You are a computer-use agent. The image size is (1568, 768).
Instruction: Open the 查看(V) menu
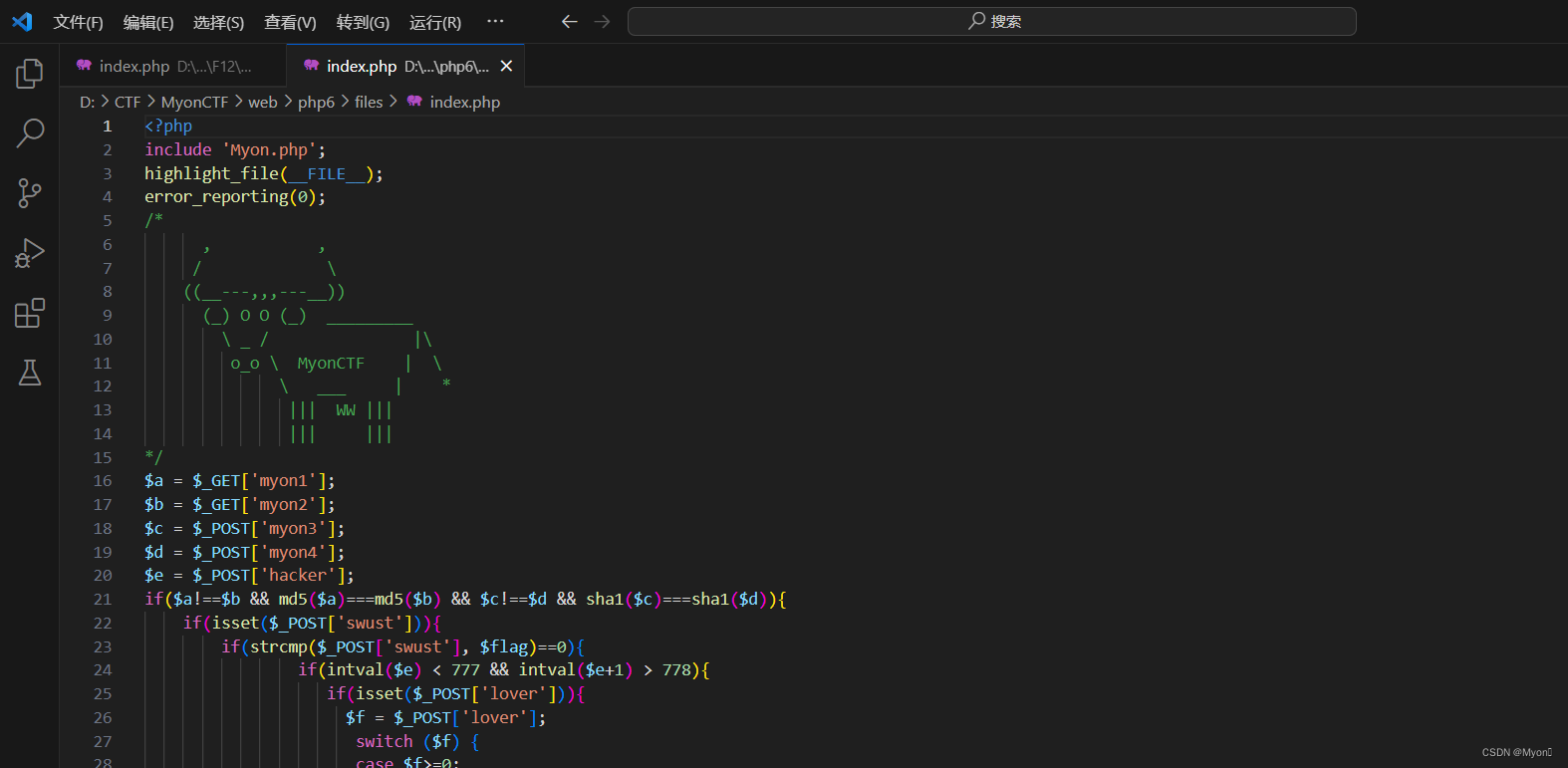coord(290,22)
